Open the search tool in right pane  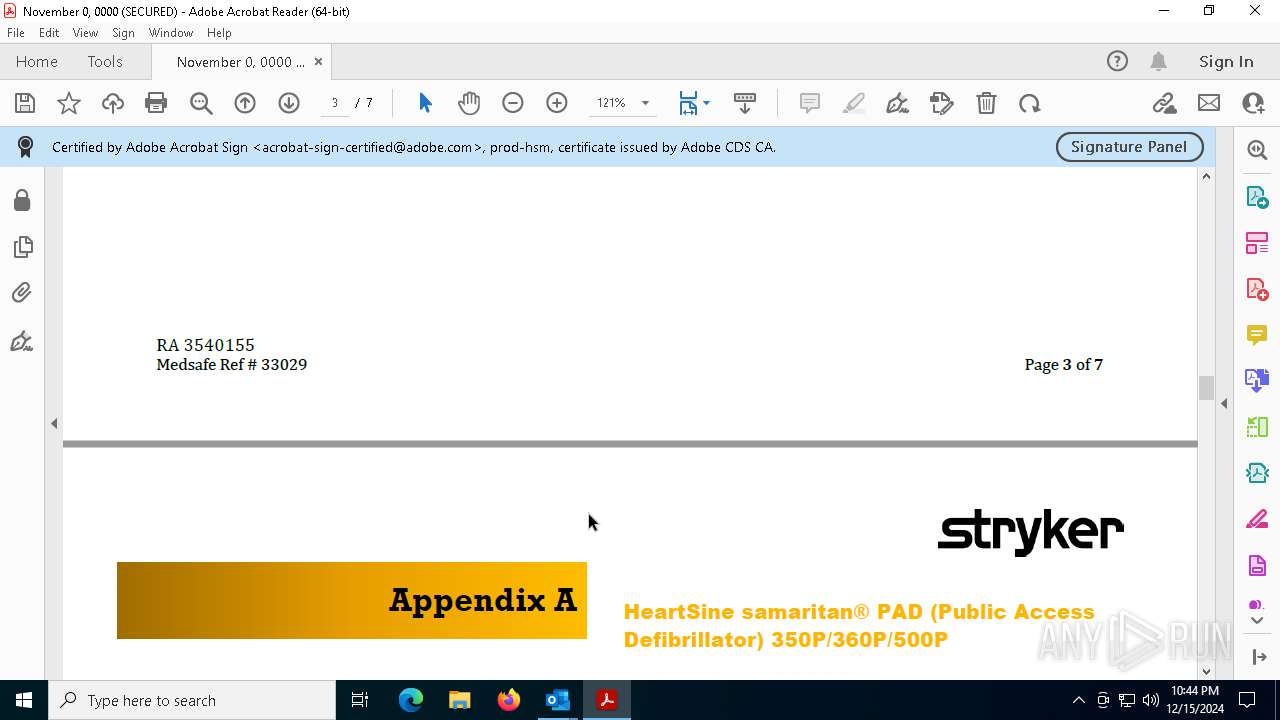click(x=1257, y=150)
